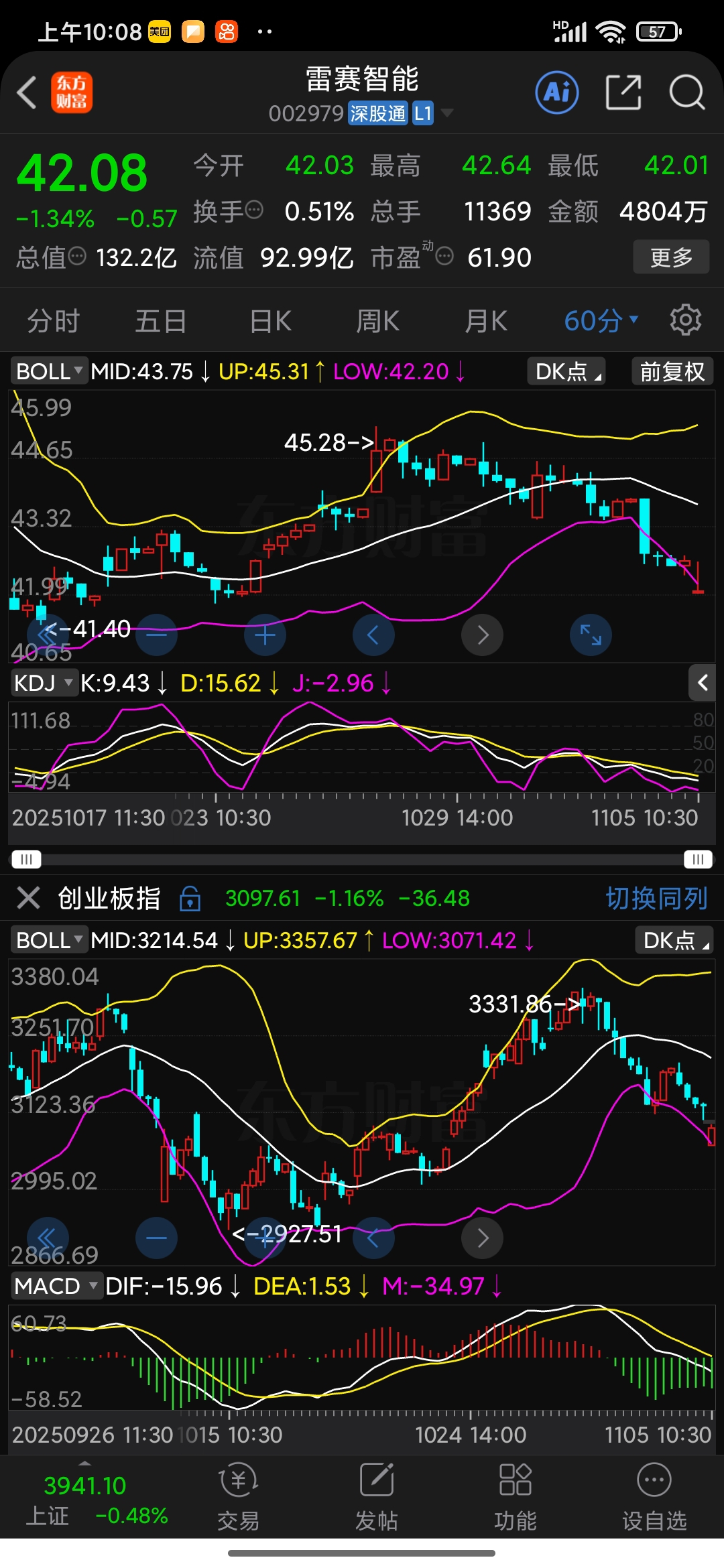Step upper chart right one candle
This screenshot has height=1568, width=724.
tap(482, 635)
